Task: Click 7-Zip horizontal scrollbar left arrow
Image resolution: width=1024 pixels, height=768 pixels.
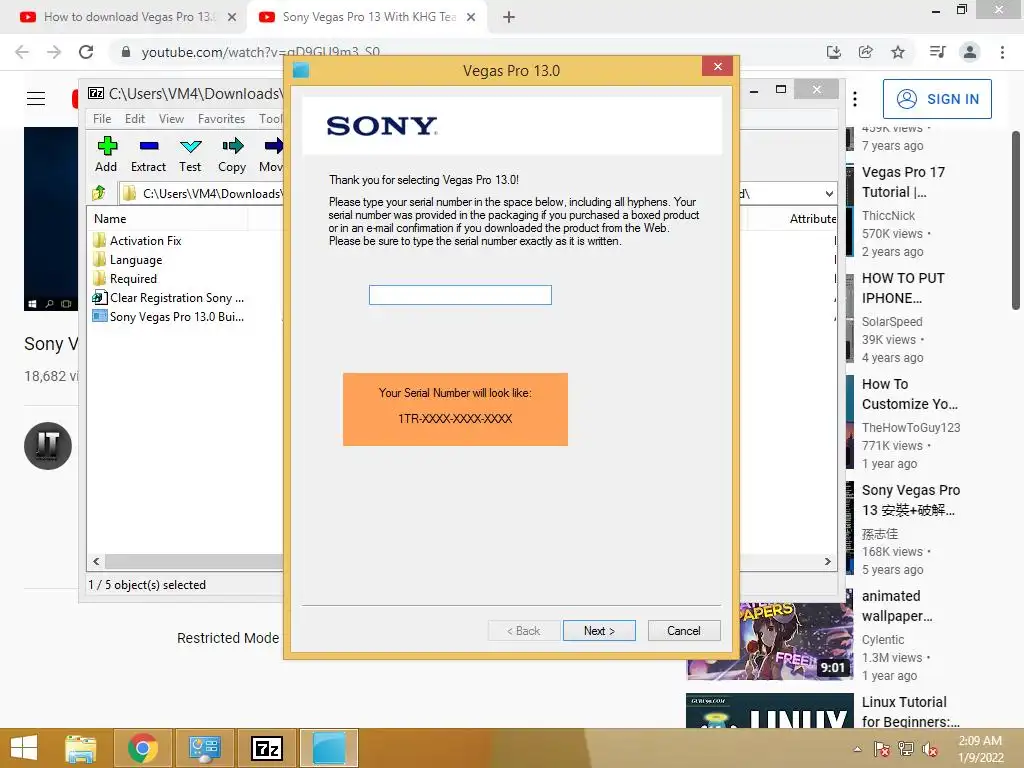Action: [96, 562]
